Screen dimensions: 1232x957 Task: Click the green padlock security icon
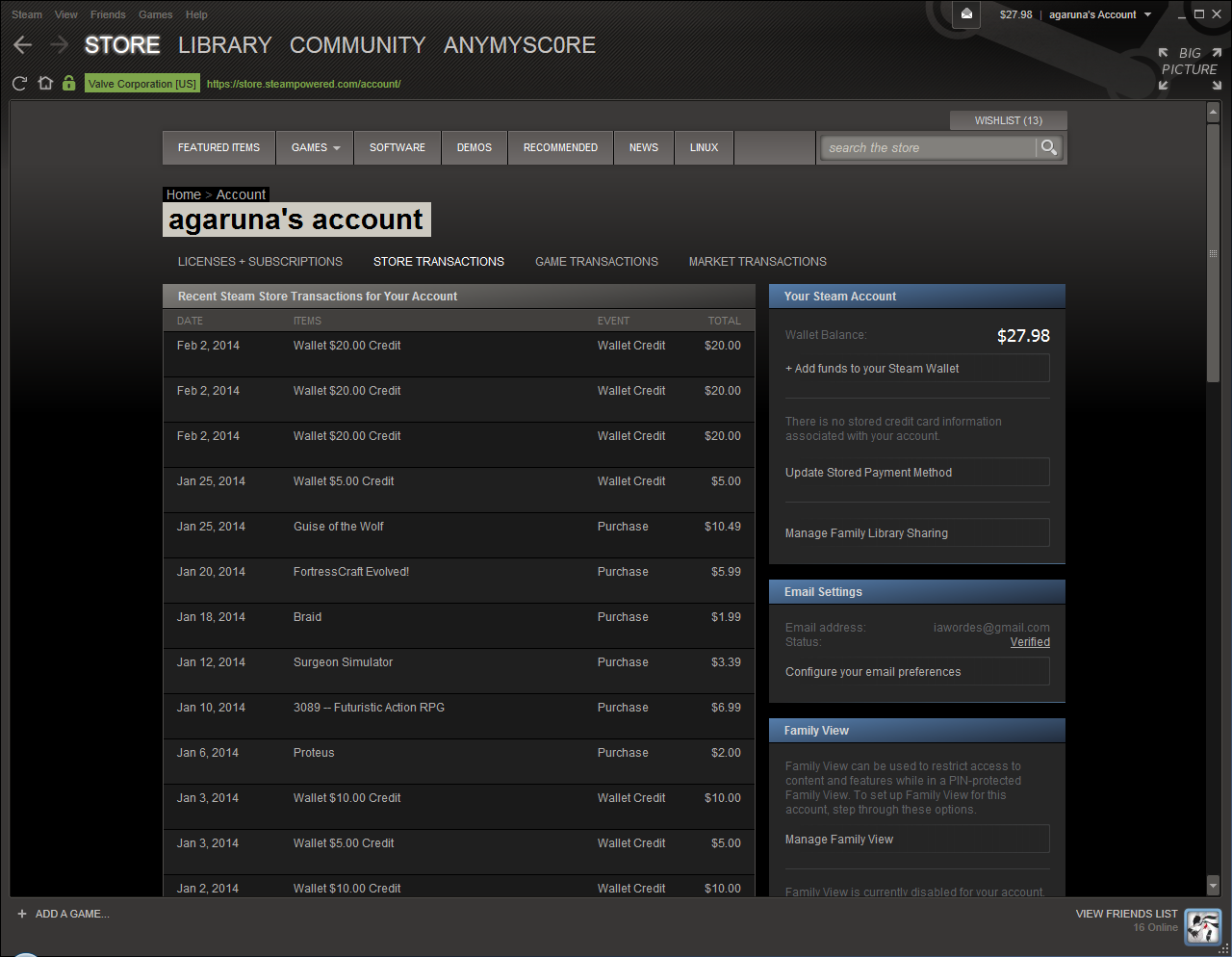(68, 83)
